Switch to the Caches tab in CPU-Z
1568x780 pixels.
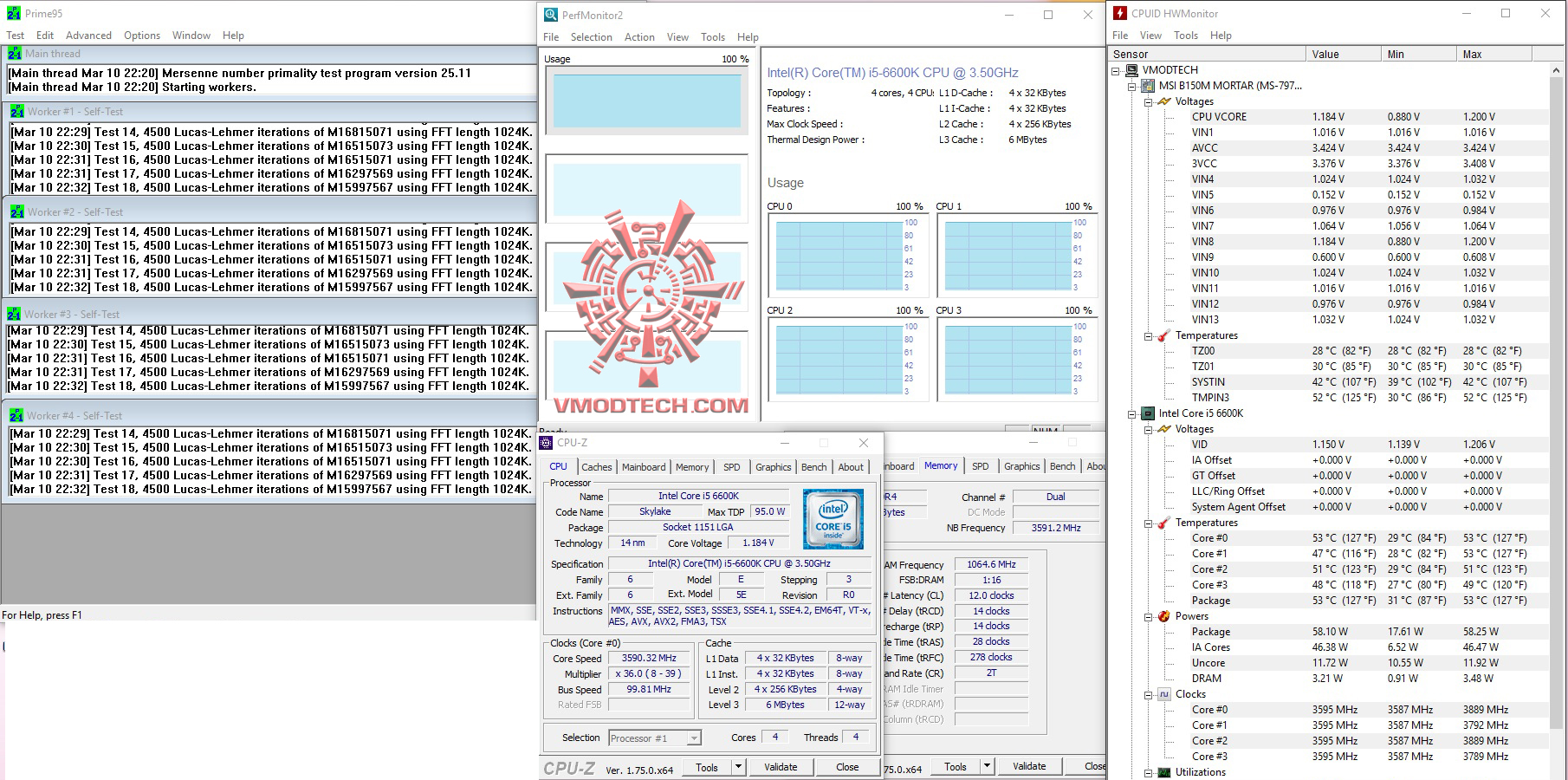pyautogui.click(x=597, y=467)
